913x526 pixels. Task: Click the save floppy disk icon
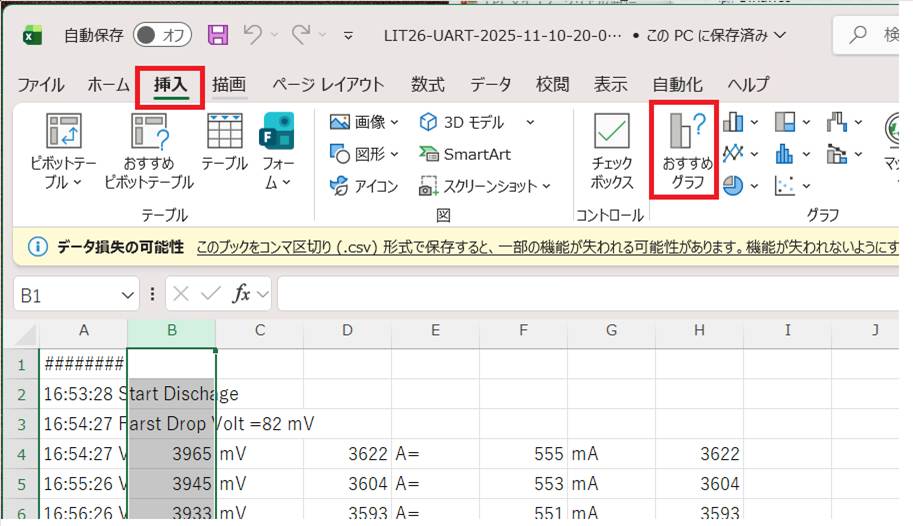pyautogui.click(x=217, y=35)
